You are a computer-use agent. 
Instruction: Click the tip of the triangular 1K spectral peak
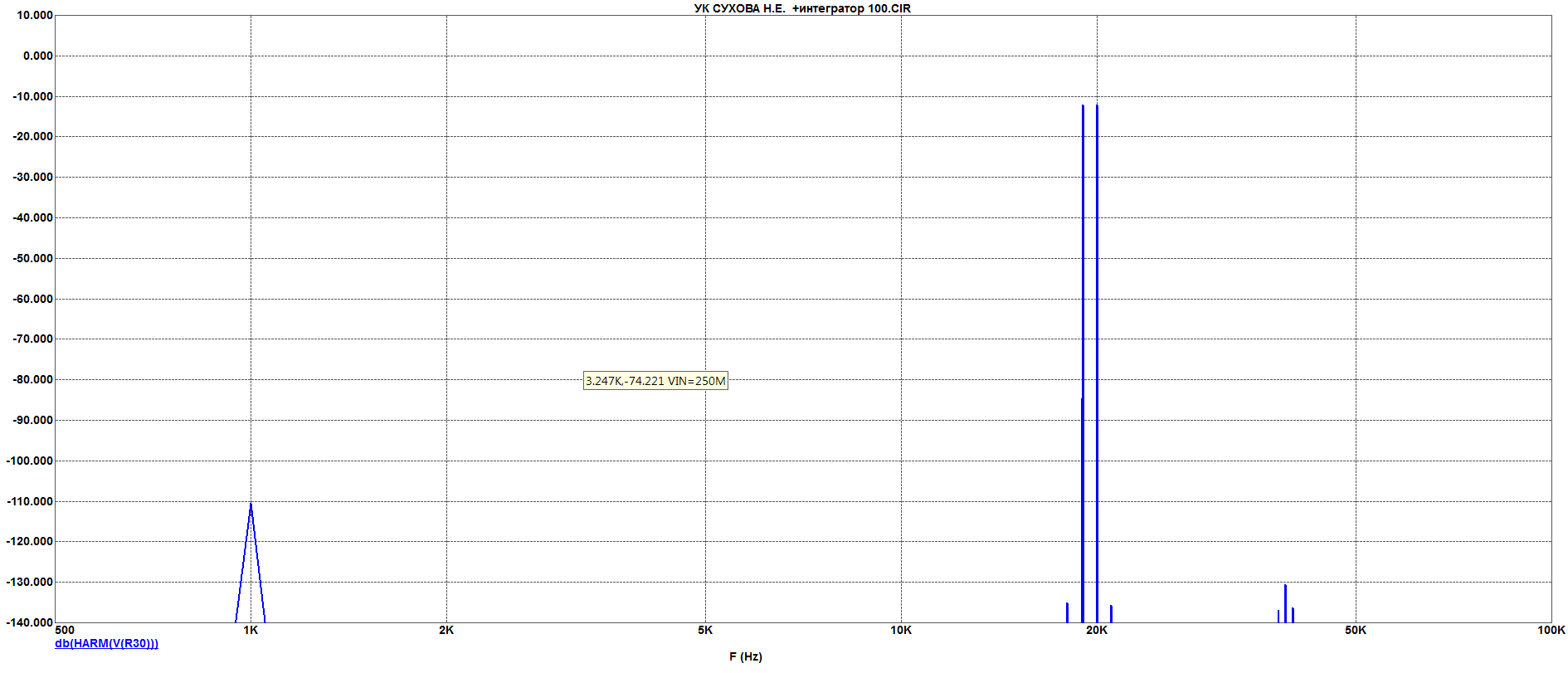coord(251,504)
